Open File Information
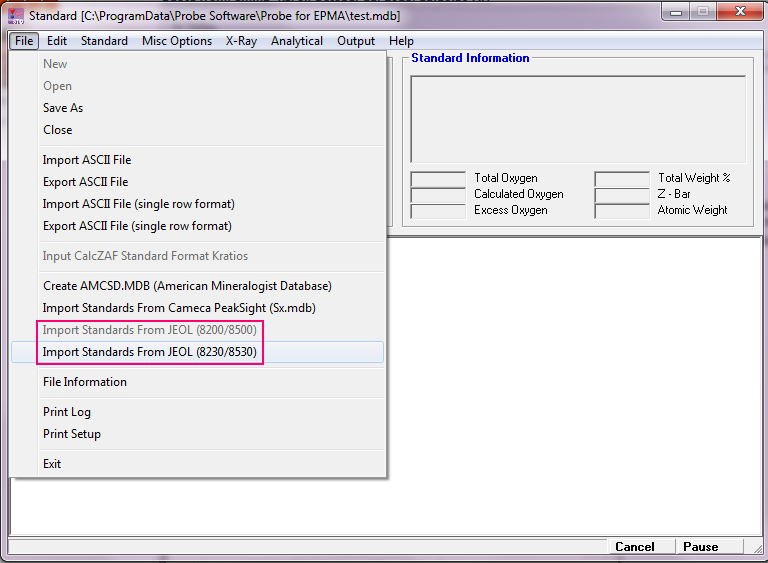 coord(85,382)
